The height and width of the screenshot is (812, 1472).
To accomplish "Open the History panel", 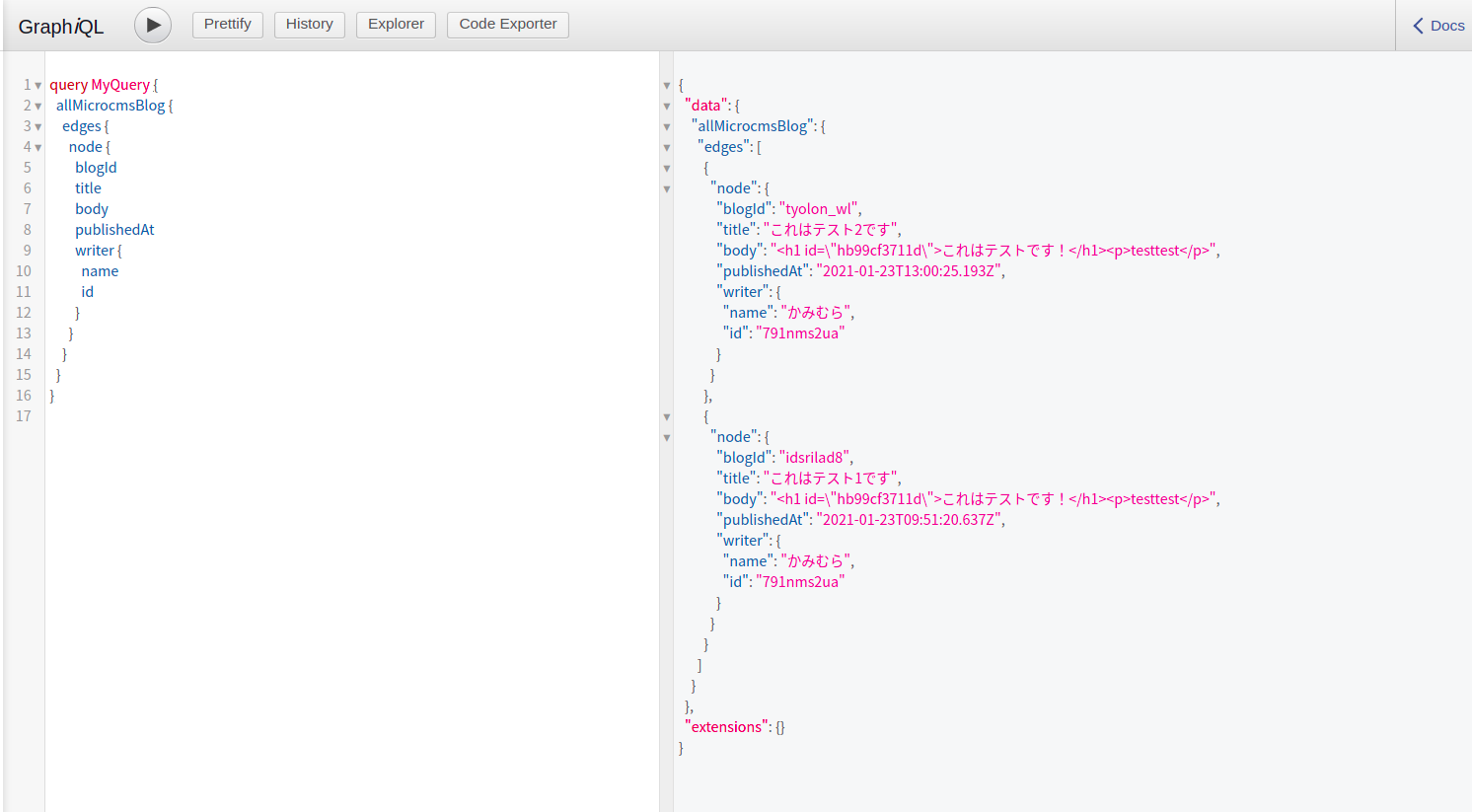I will 309,25.
